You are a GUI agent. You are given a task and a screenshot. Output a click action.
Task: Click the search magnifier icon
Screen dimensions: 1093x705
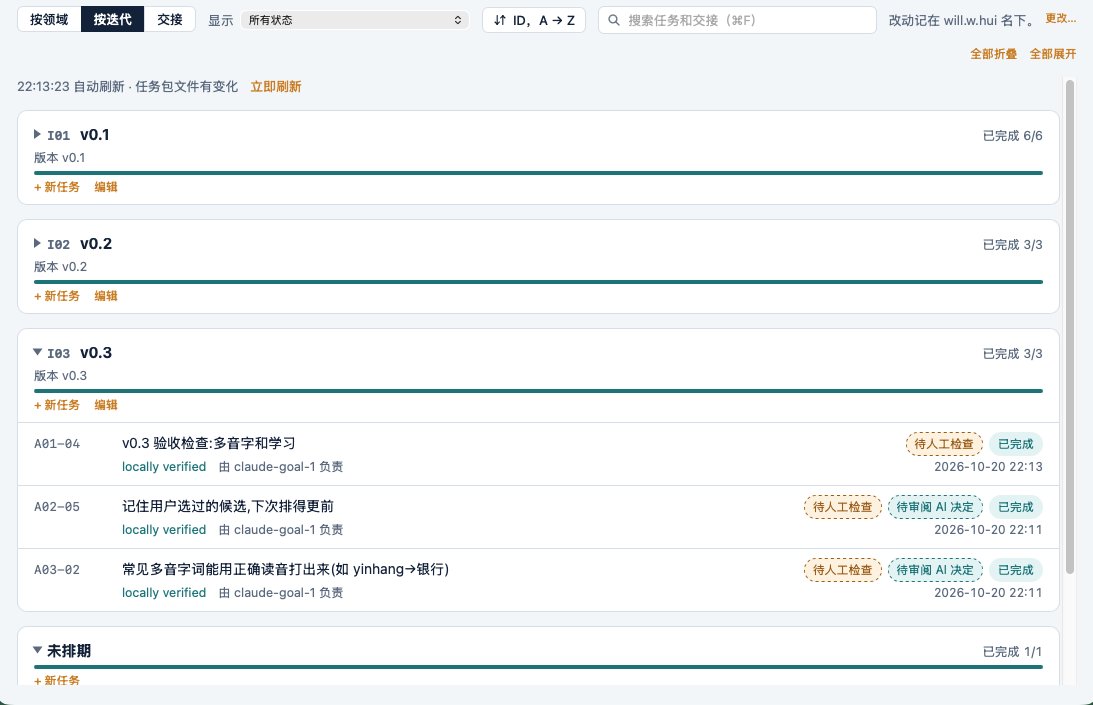coord(613,20)
